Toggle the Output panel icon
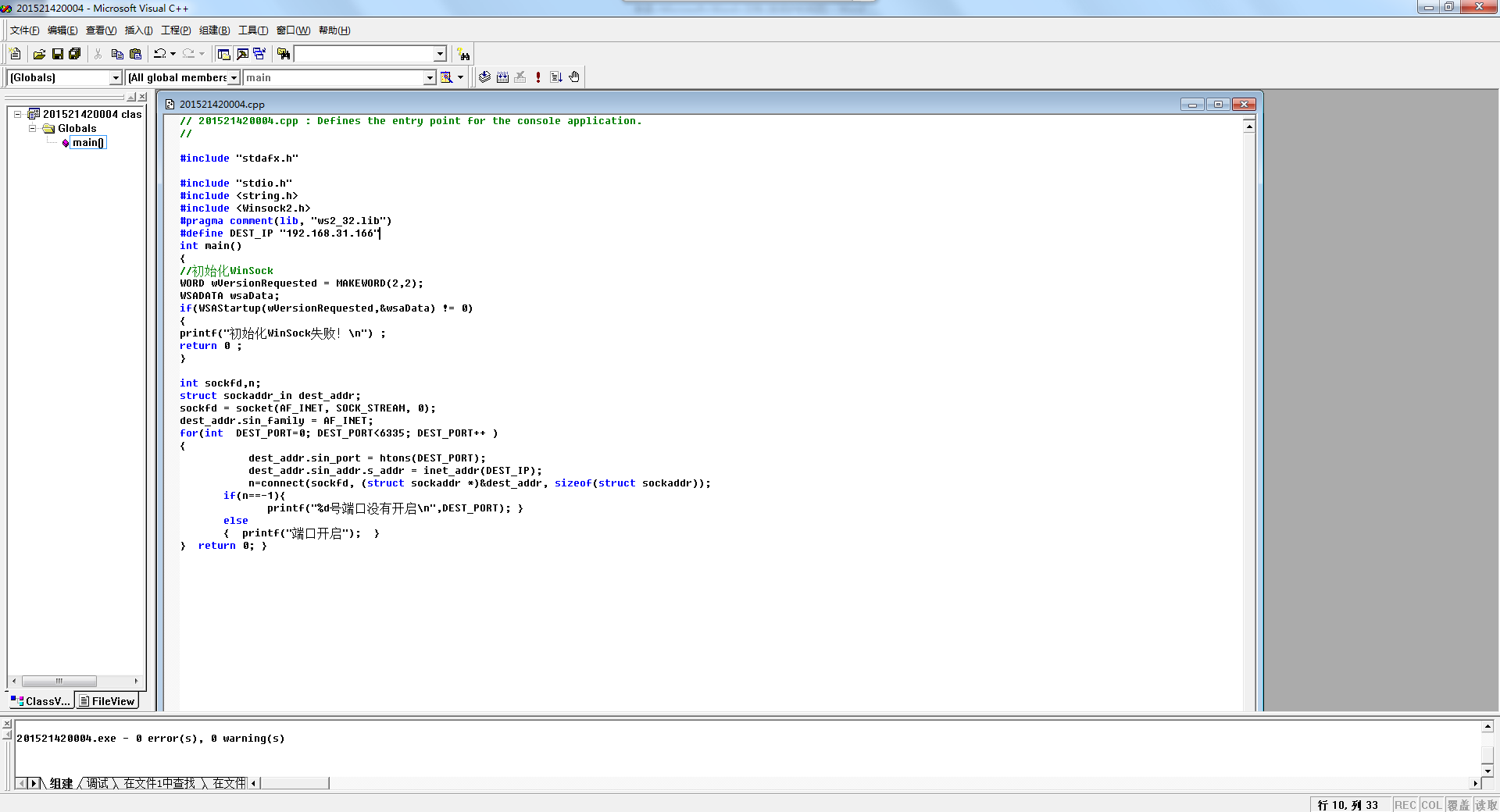The width and height of the screenshot is (1500, 812). pyautogui.click(x=242, y=54)
